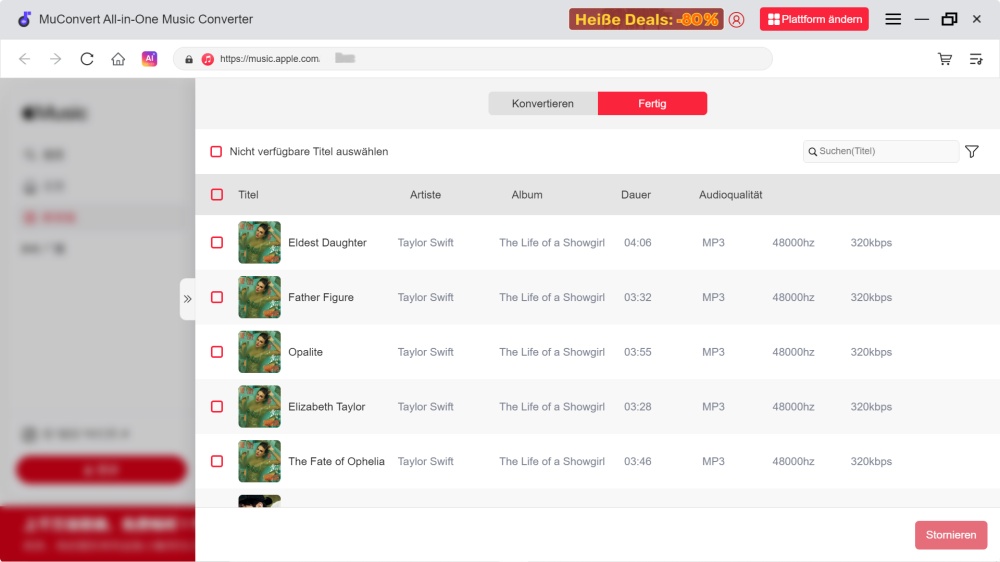Click the Album column header
This screenshot has height=562, width=1000.
tap(527, 195)
